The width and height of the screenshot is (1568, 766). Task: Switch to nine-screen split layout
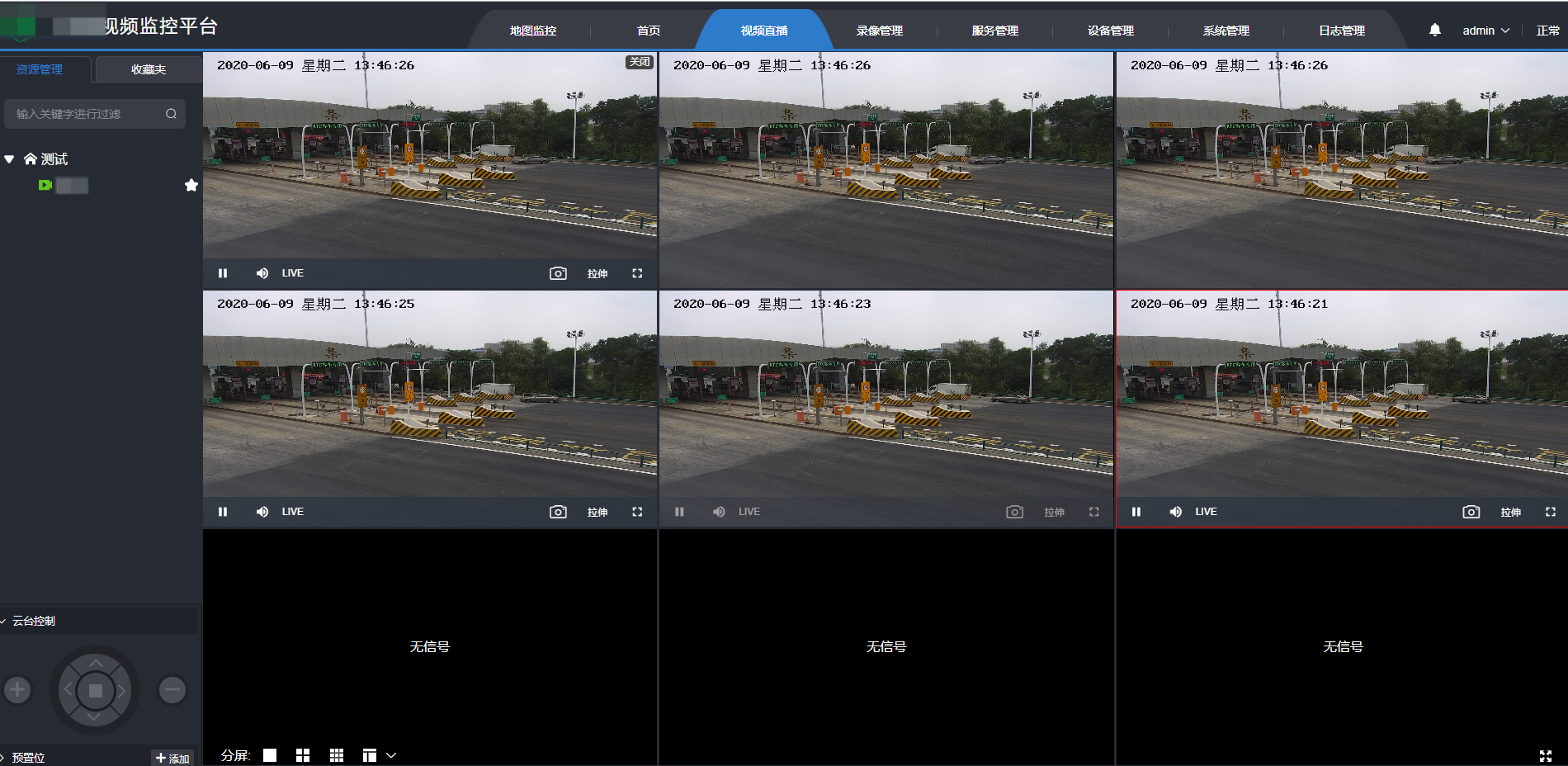[337, 755]
